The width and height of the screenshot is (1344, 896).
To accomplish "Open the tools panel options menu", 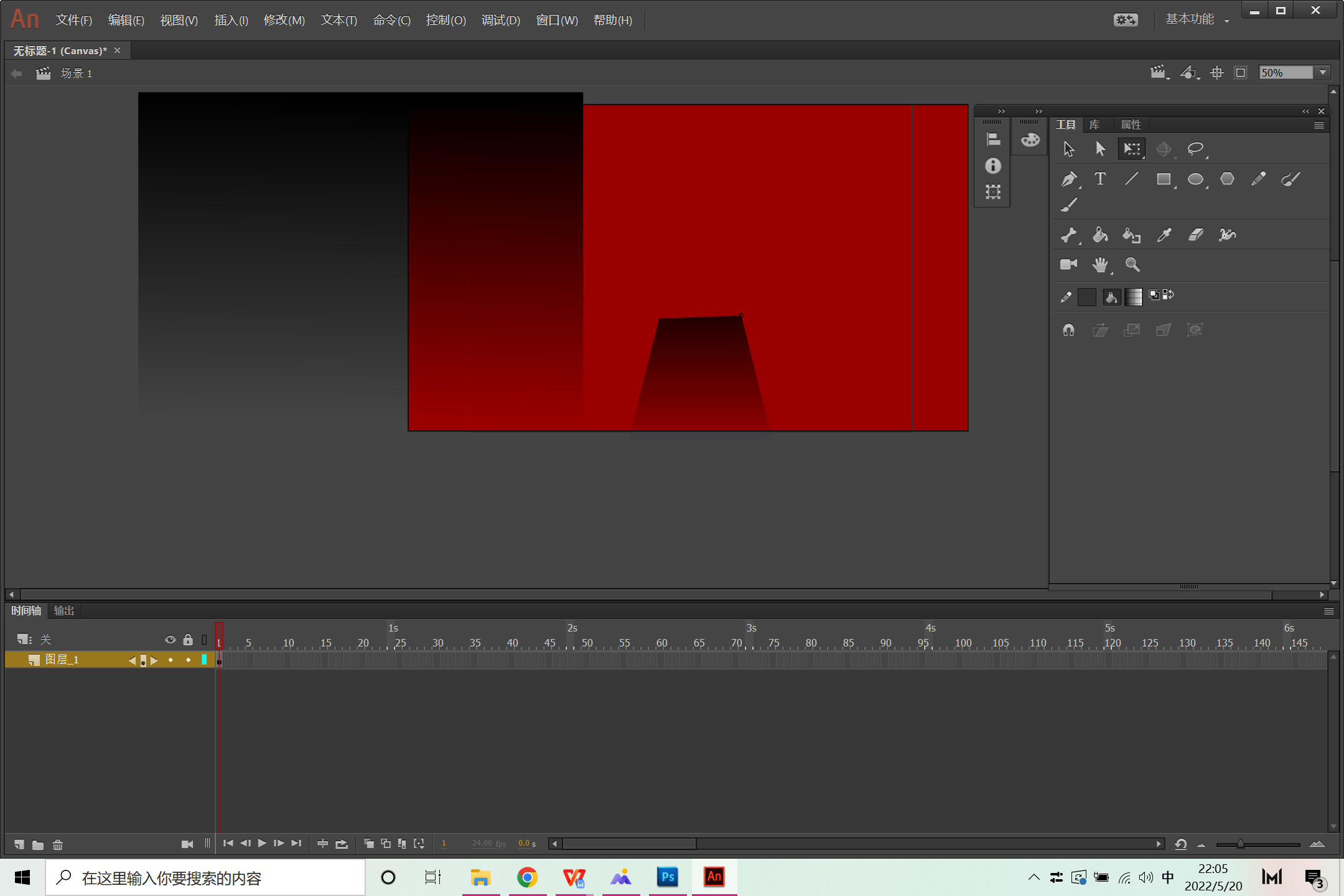I will tap(1318, 125).
